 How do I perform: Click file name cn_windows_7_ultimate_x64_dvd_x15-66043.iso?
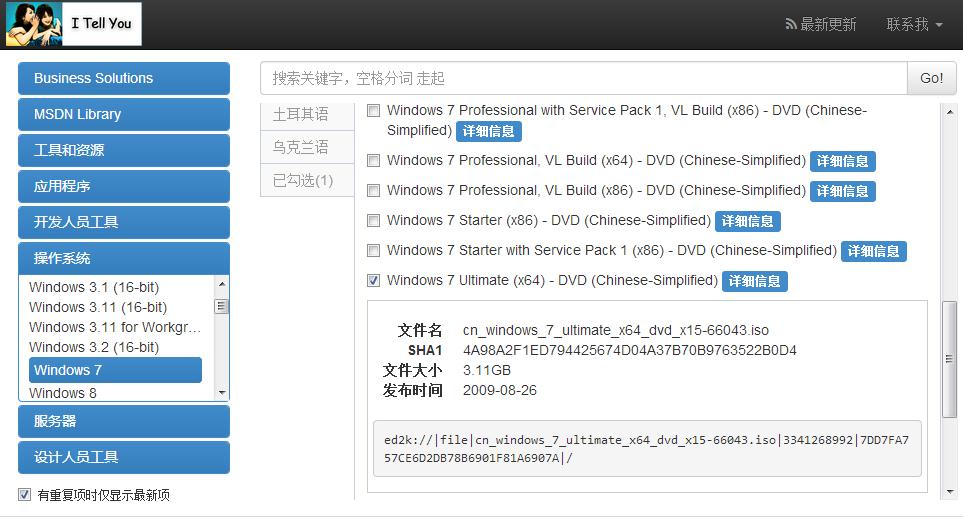[615, 330]
